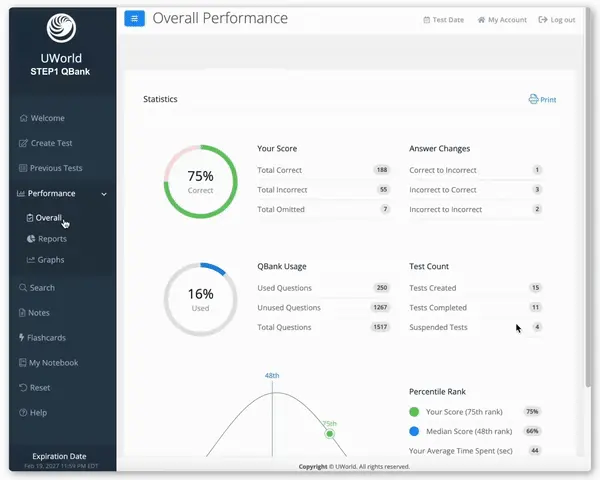Click the Total Correct value 188

pos(382,170)
